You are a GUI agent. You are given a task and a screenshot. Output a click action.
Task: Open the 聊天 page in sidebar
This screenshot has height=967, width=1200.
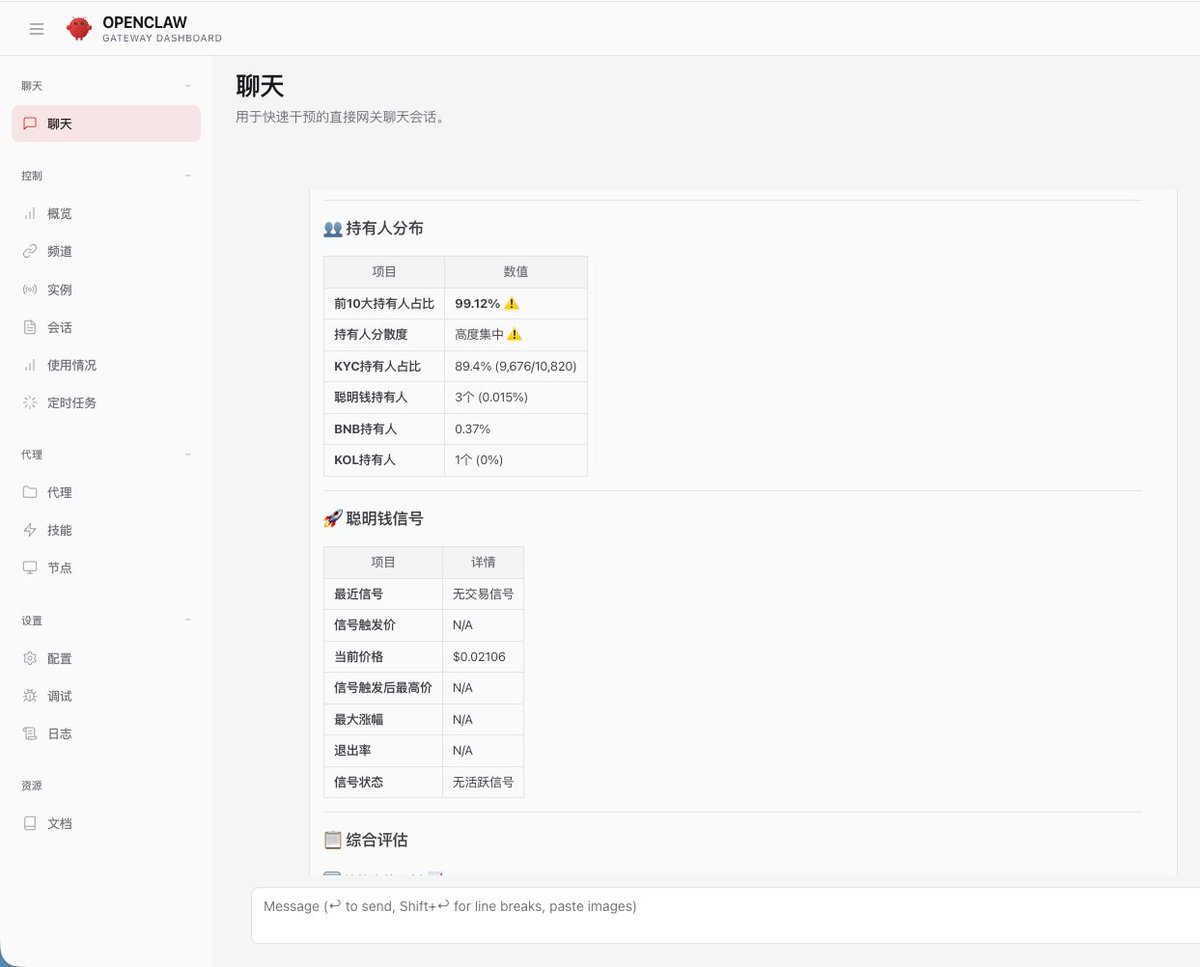tap(106, 124)
